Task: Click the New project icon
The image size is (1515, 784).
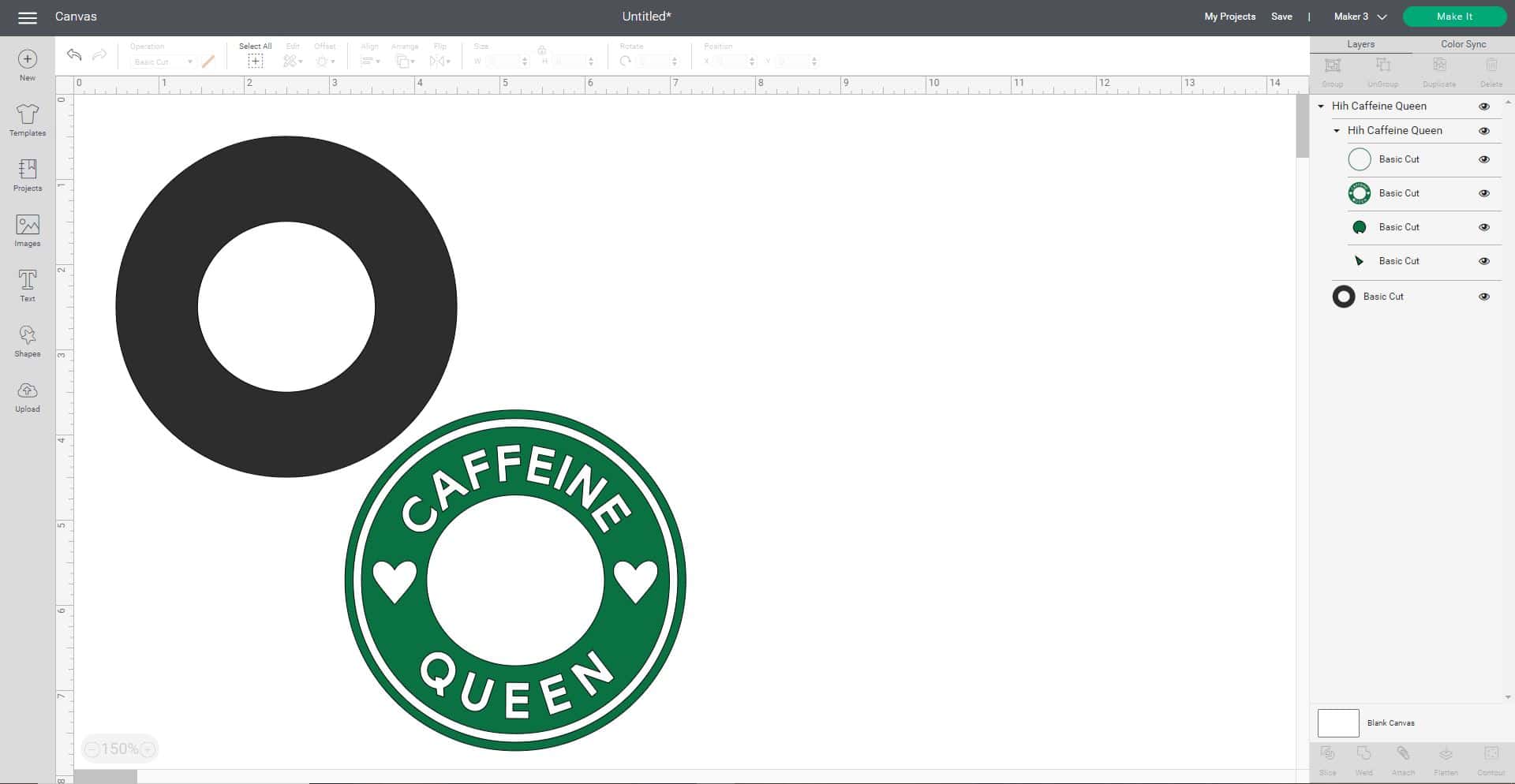Action: point(28,65)
